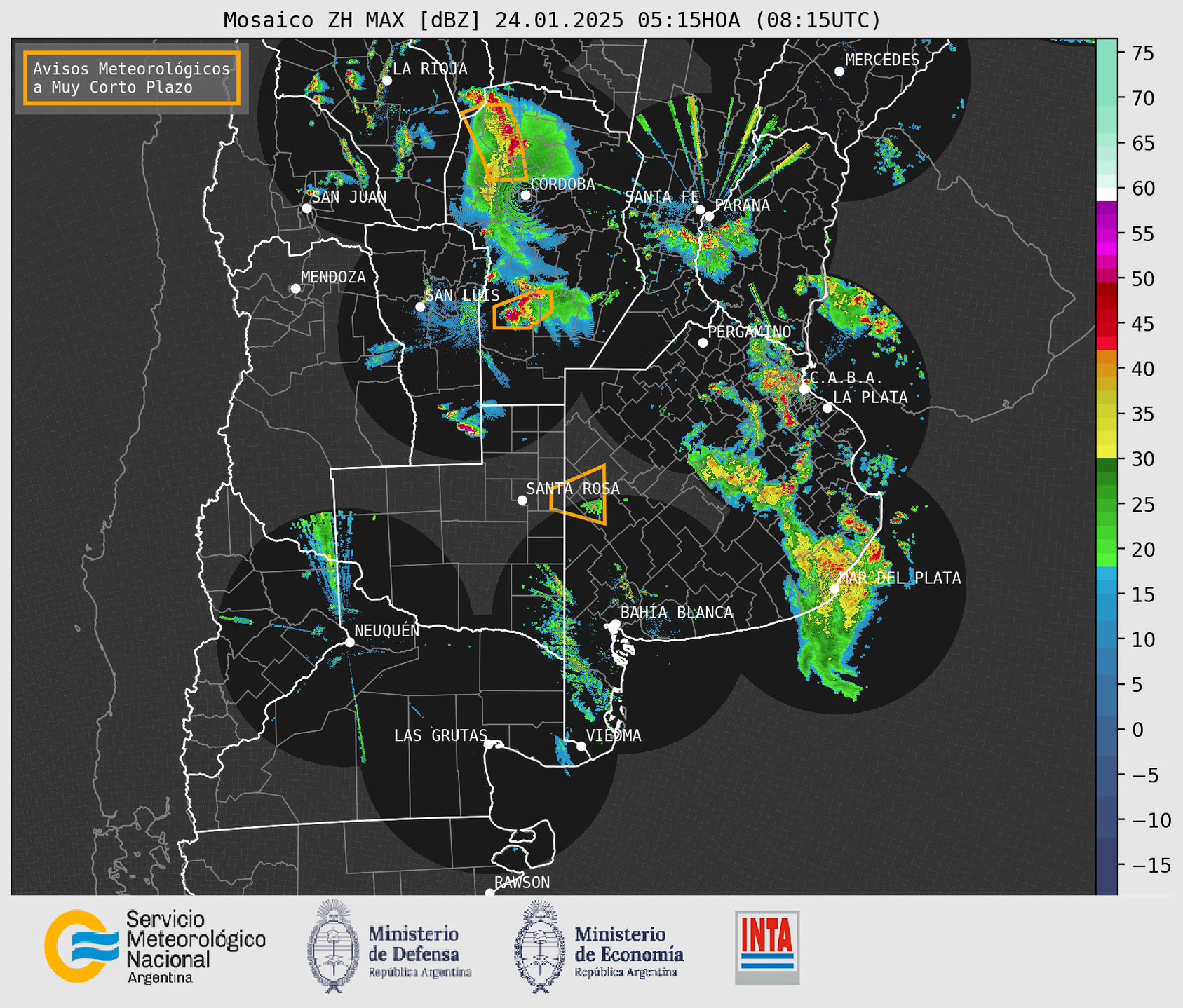Click the Santa Fe city marker
Image resolution: width=1183 pixels, height=1008 pixels.
(700, 210)
